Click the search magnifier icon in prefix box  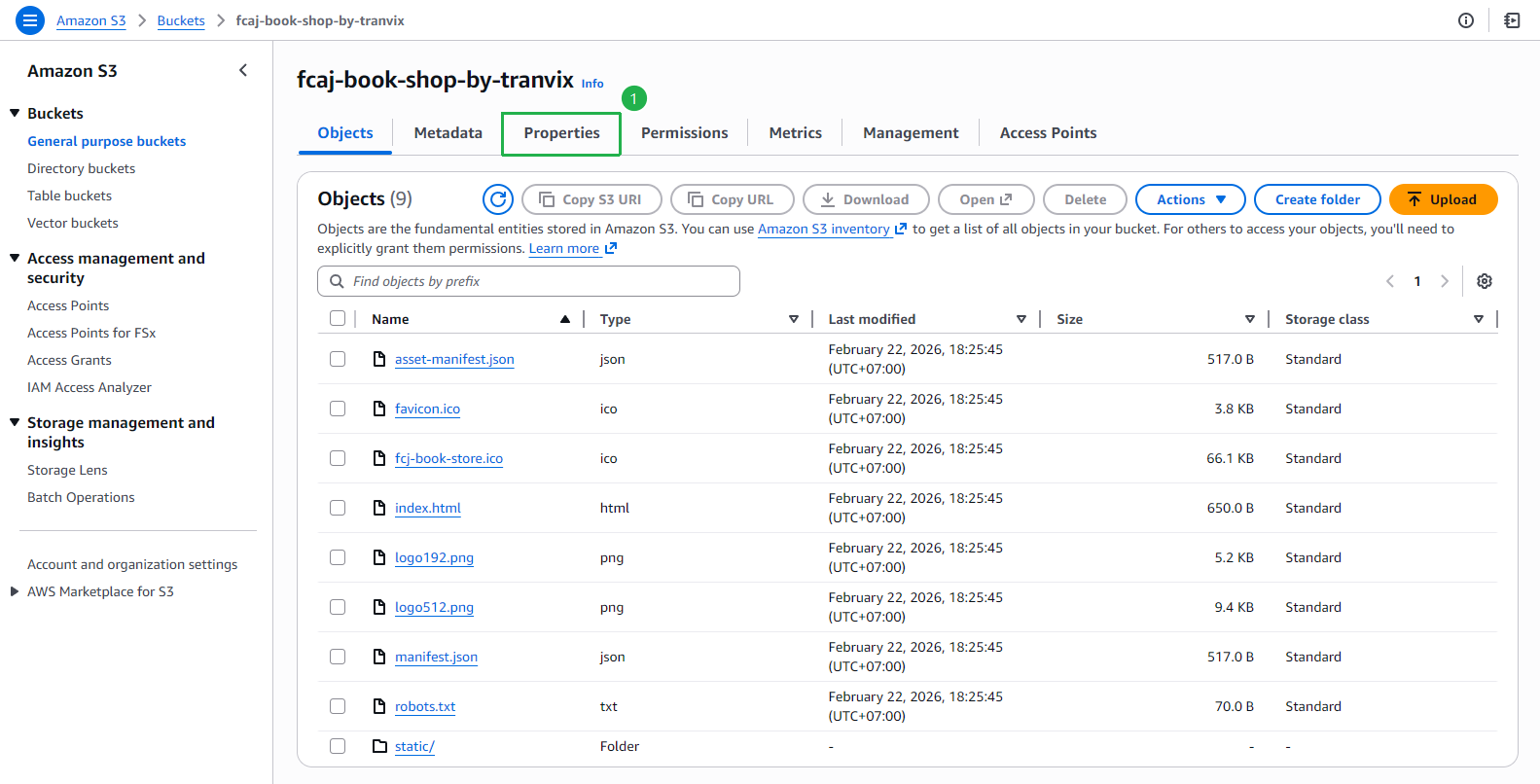point(337,281)
